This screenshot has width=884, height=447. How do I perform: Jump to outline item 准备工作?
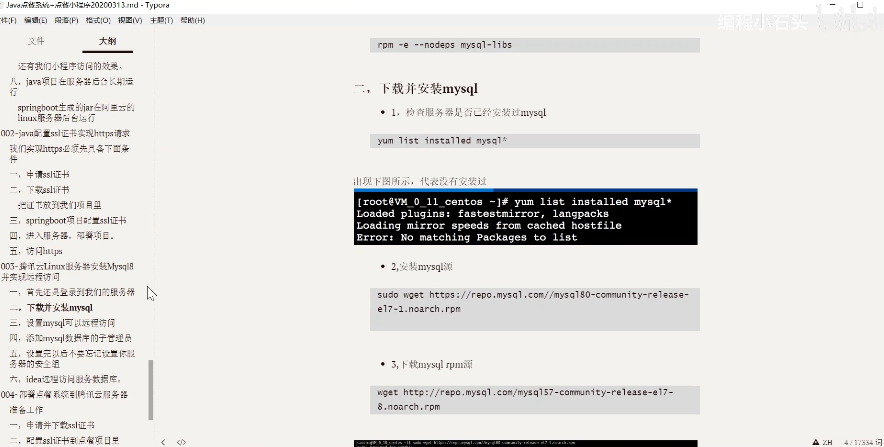(26, 410)
